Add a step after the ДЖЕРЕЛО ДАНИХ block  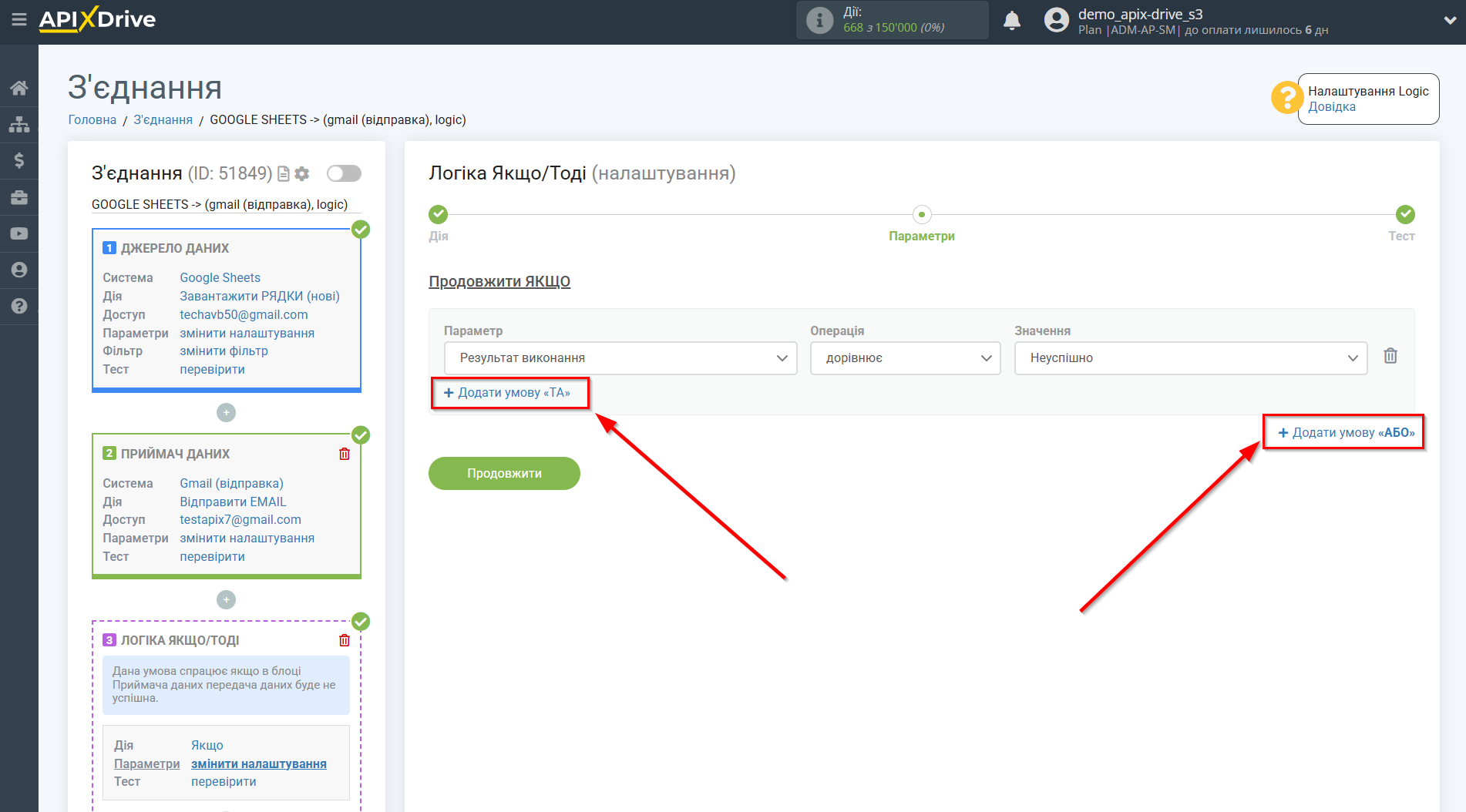(x=226, y=413)
